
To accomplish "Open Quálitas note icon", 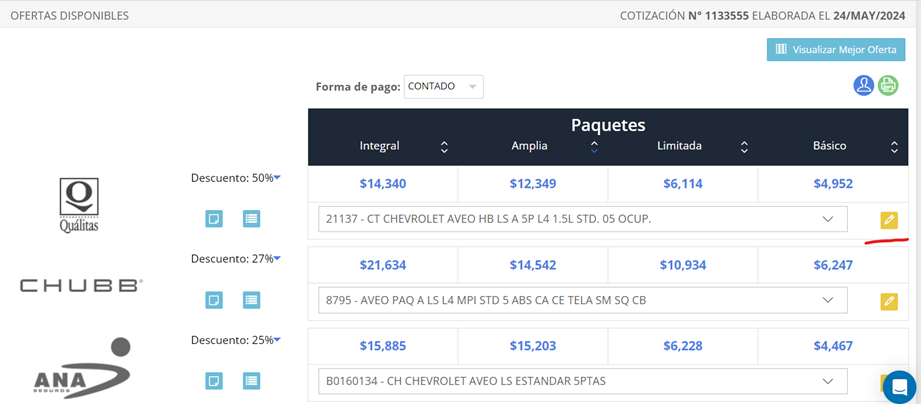I will pyautogui.click(x=214, y=219).
